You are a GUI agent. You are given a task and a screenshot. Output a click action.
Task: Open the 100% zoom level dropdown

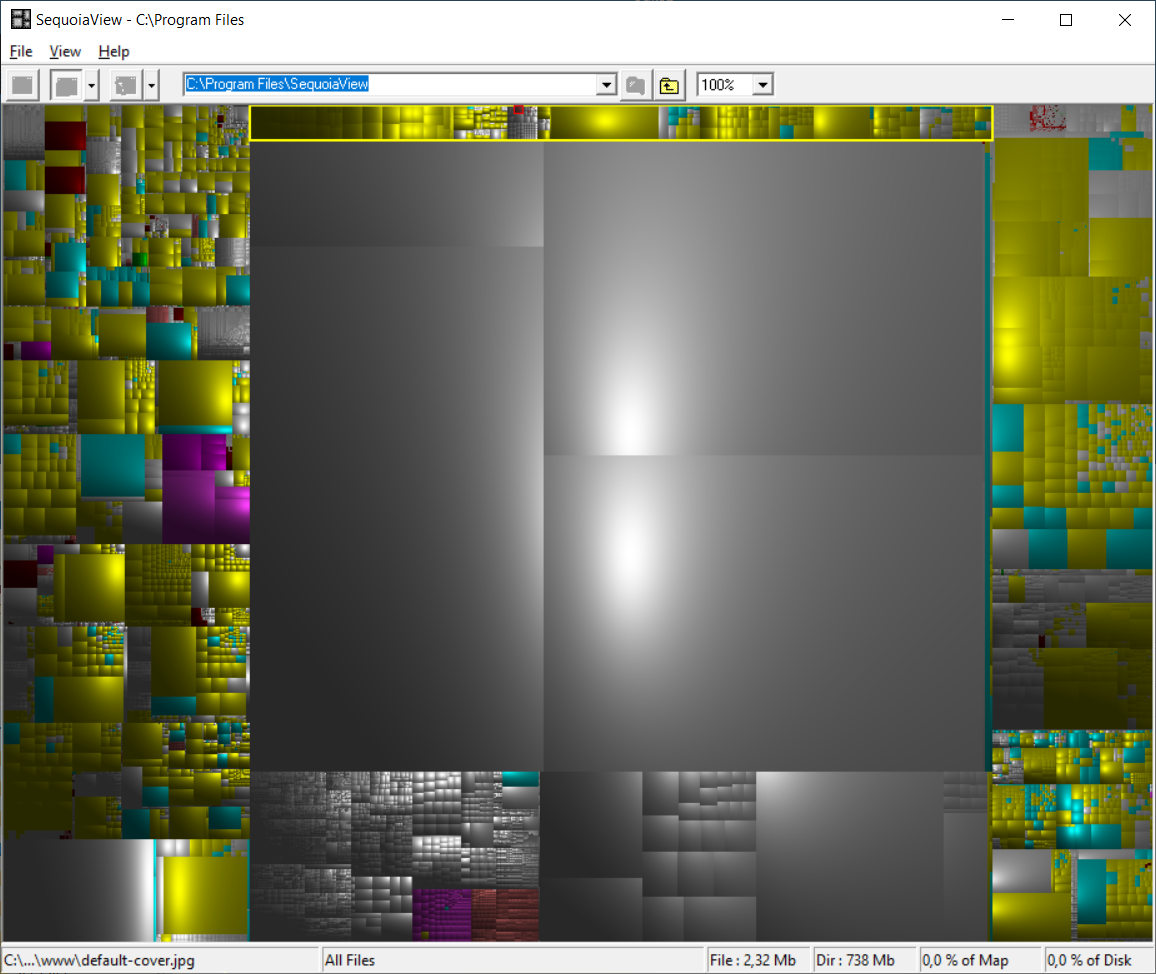(763, 85)
